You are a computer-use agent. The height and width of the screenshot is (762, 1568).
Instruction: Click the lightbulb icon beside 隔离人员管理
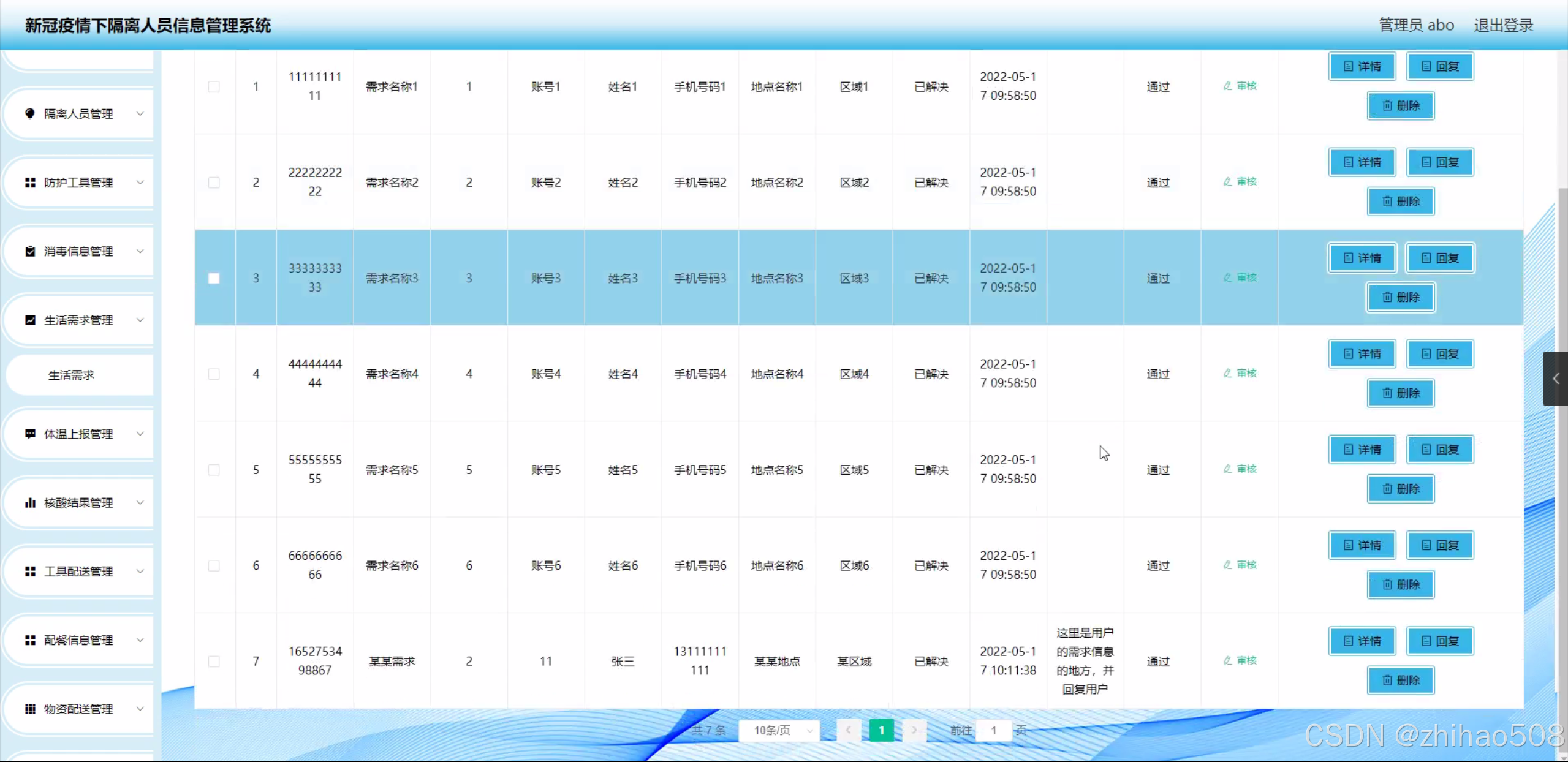29,114
